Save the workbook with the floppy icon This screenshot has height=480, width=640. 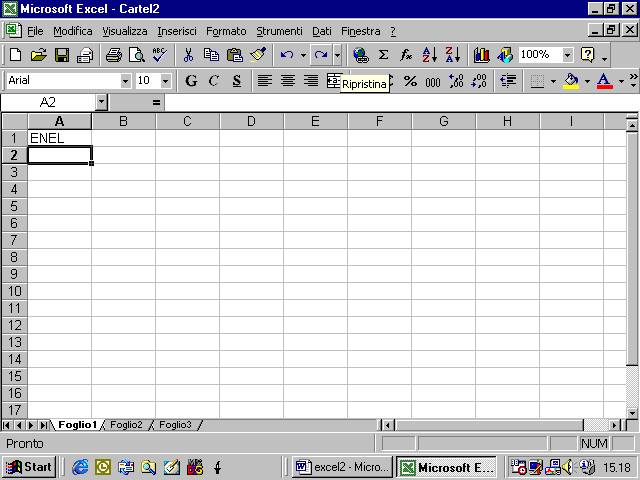tap(62, 54)
